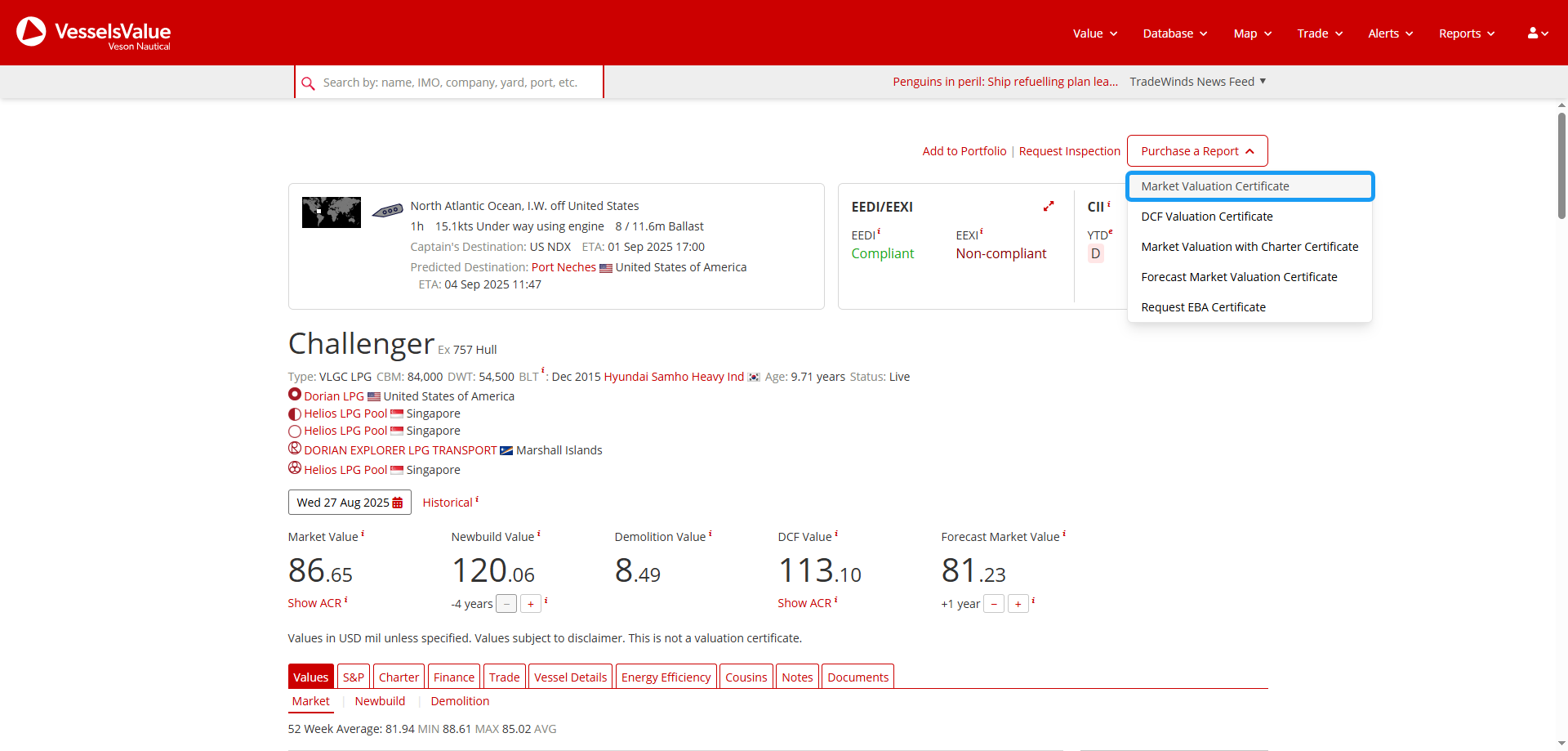Open the user account icon menu
The height and width of the screenshot is (751, 1568).
coord(1537,34)
